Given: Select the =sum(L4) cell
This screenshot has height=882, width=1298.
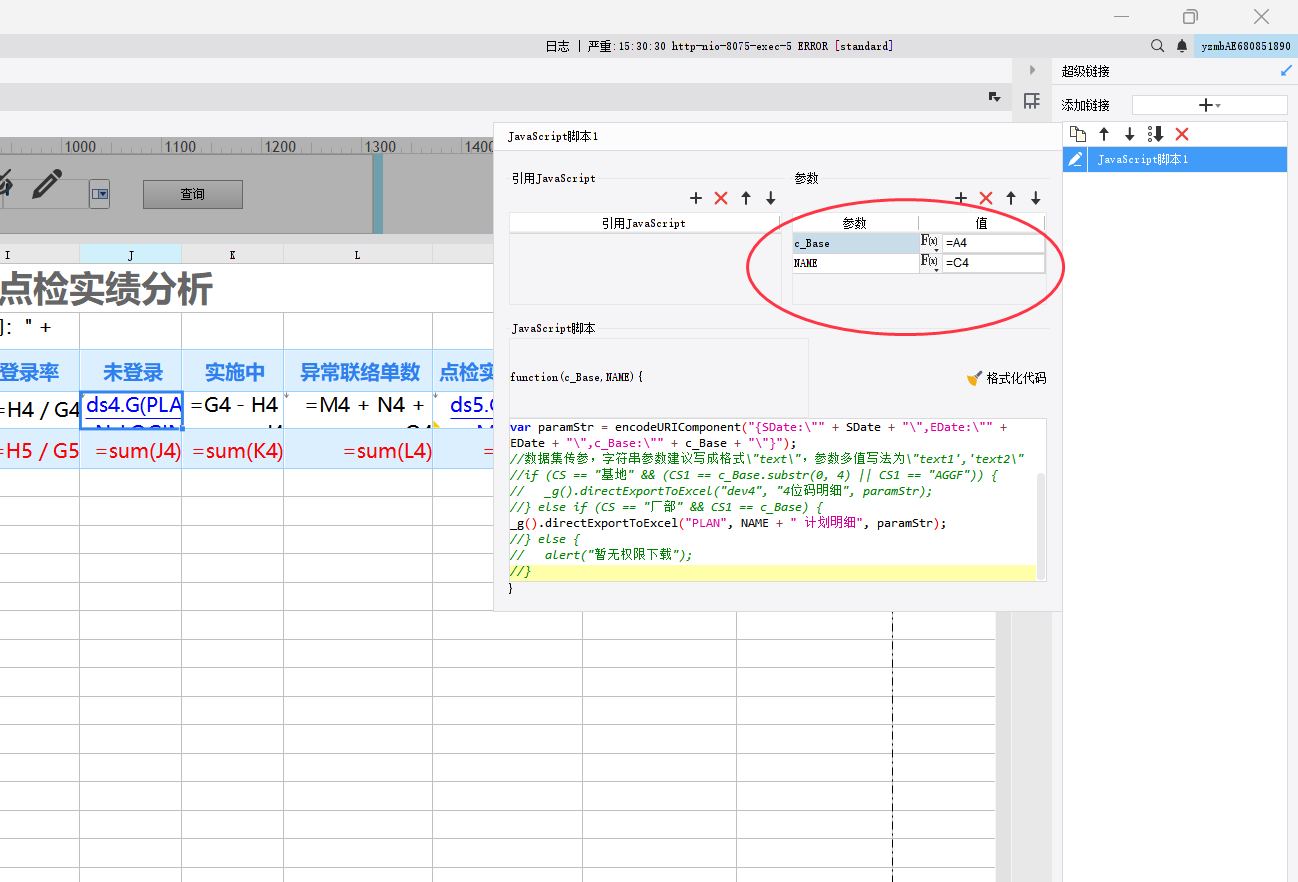Looking at the screenshot, I should pos(358,450).
